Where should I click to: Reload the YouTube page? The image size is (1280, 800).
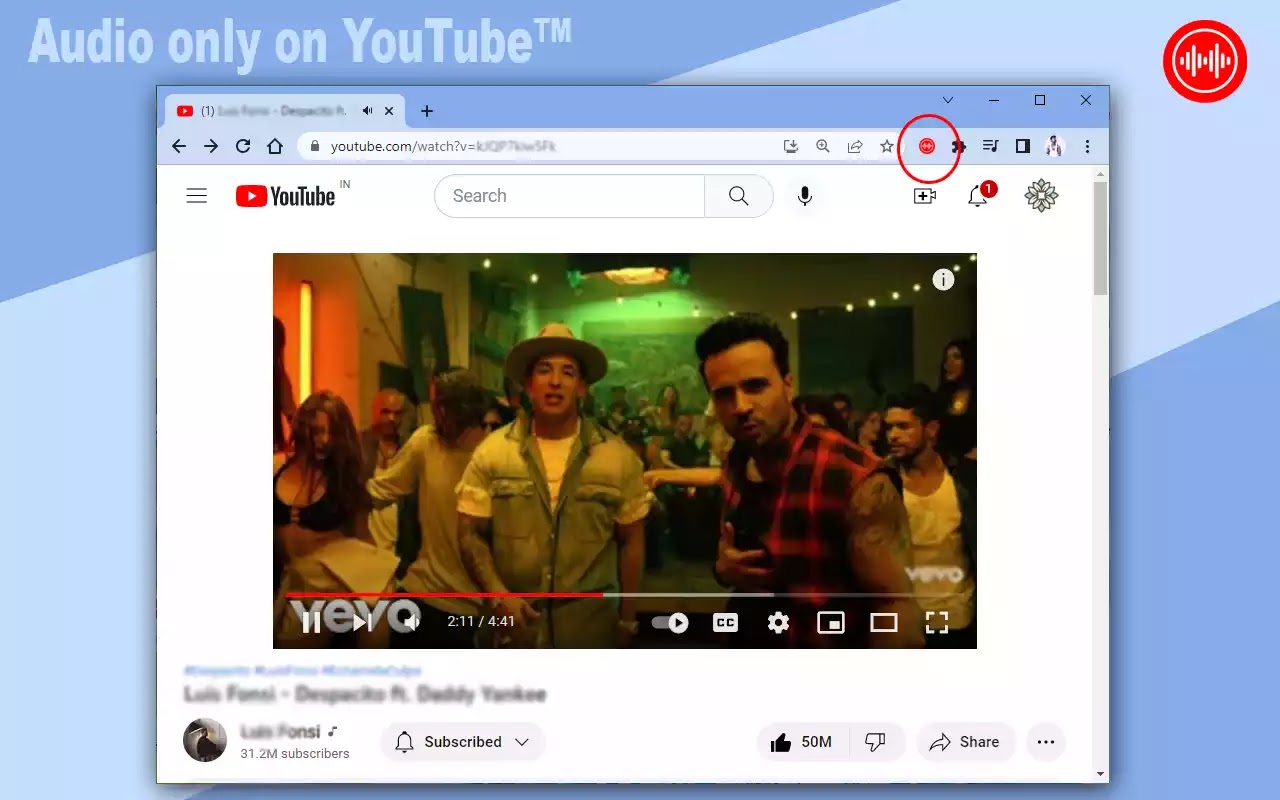243,146
